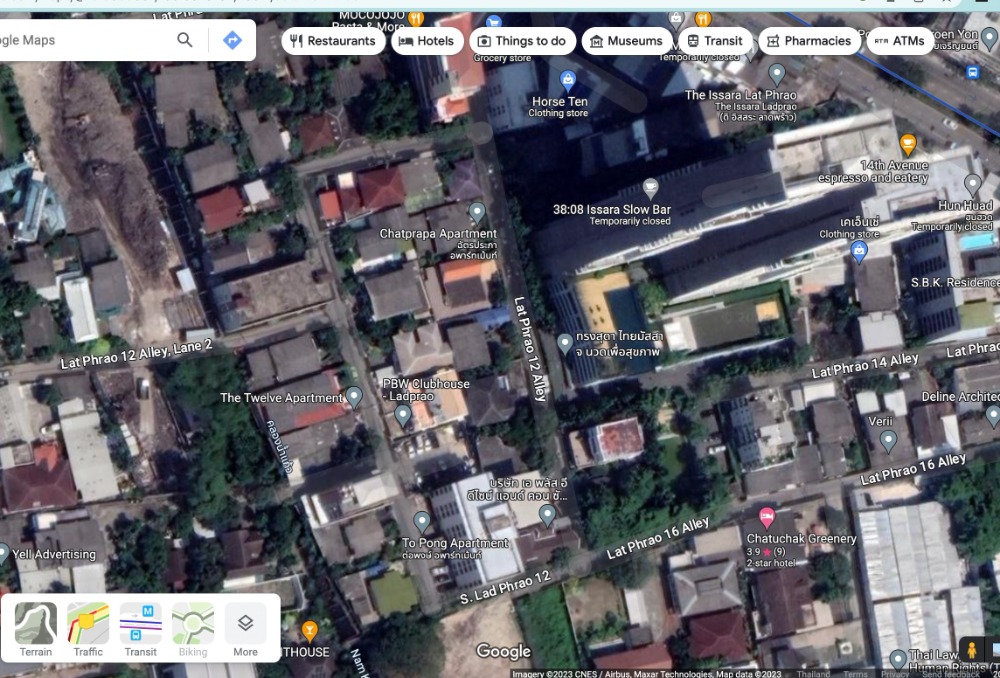Click the Verii location pin

point(888,441)
